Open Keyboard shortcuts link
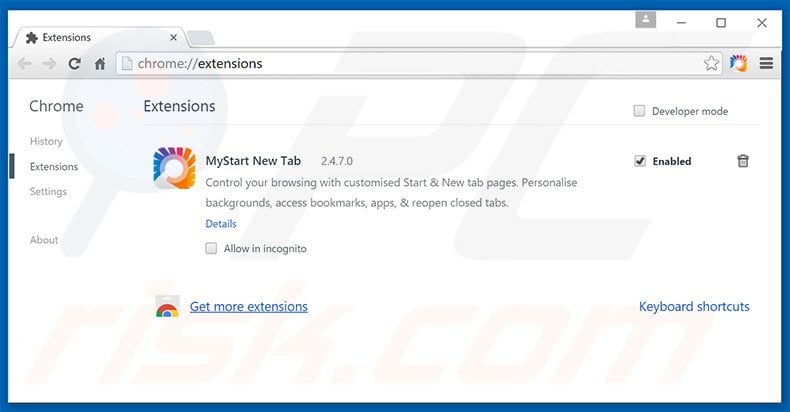Image resolution: width=790 pixels, height=412 pixels. click(x=694, y=307)
